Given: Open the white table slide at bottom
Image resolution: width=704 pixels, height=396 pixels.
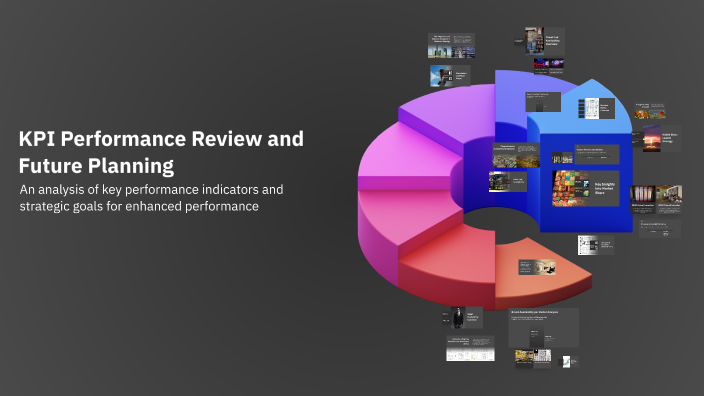Looking at the screenshot, I should tap(470, 348).
